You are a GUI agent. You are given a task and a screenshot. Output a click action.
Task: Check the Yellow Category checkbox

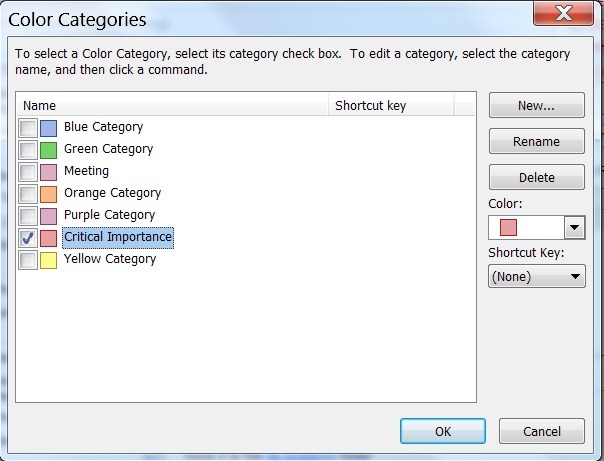[x=28, y=260]
